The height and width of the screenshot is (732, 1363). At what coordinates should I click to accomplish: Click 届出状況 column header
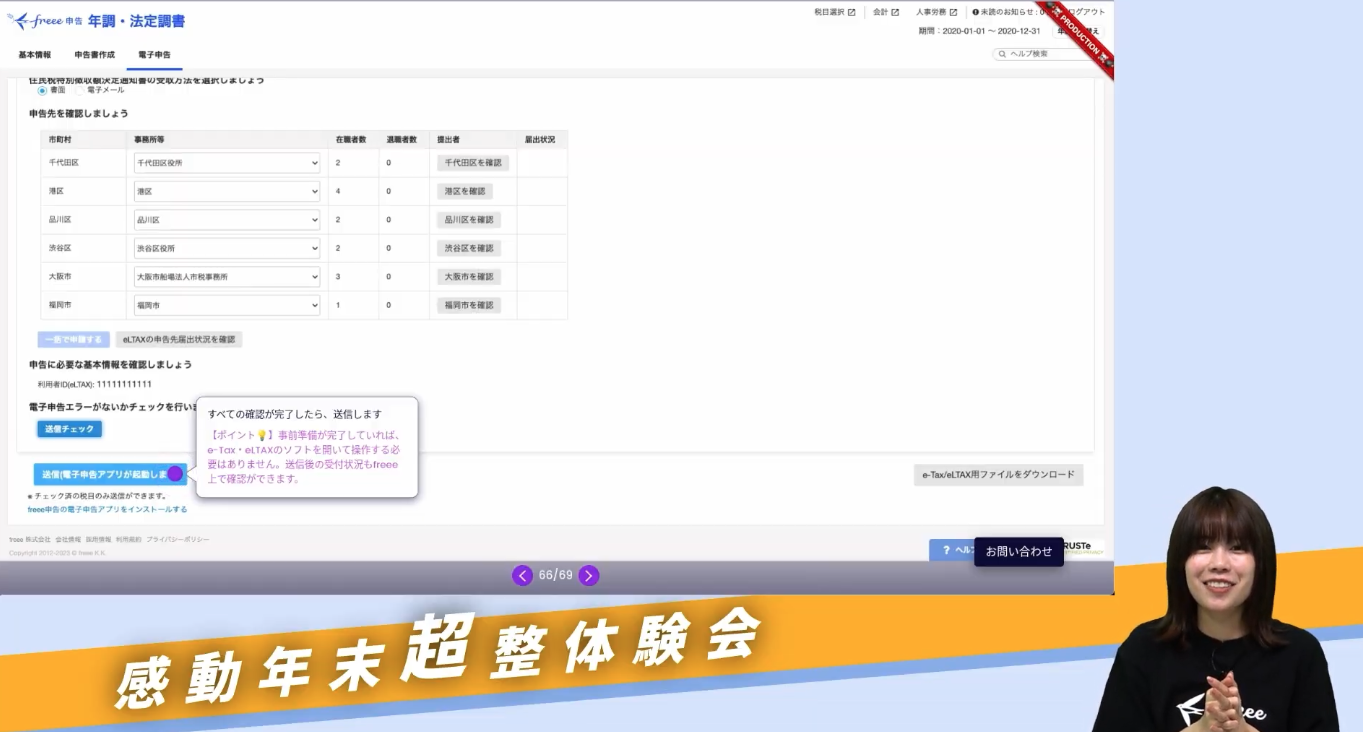(540, 139)
